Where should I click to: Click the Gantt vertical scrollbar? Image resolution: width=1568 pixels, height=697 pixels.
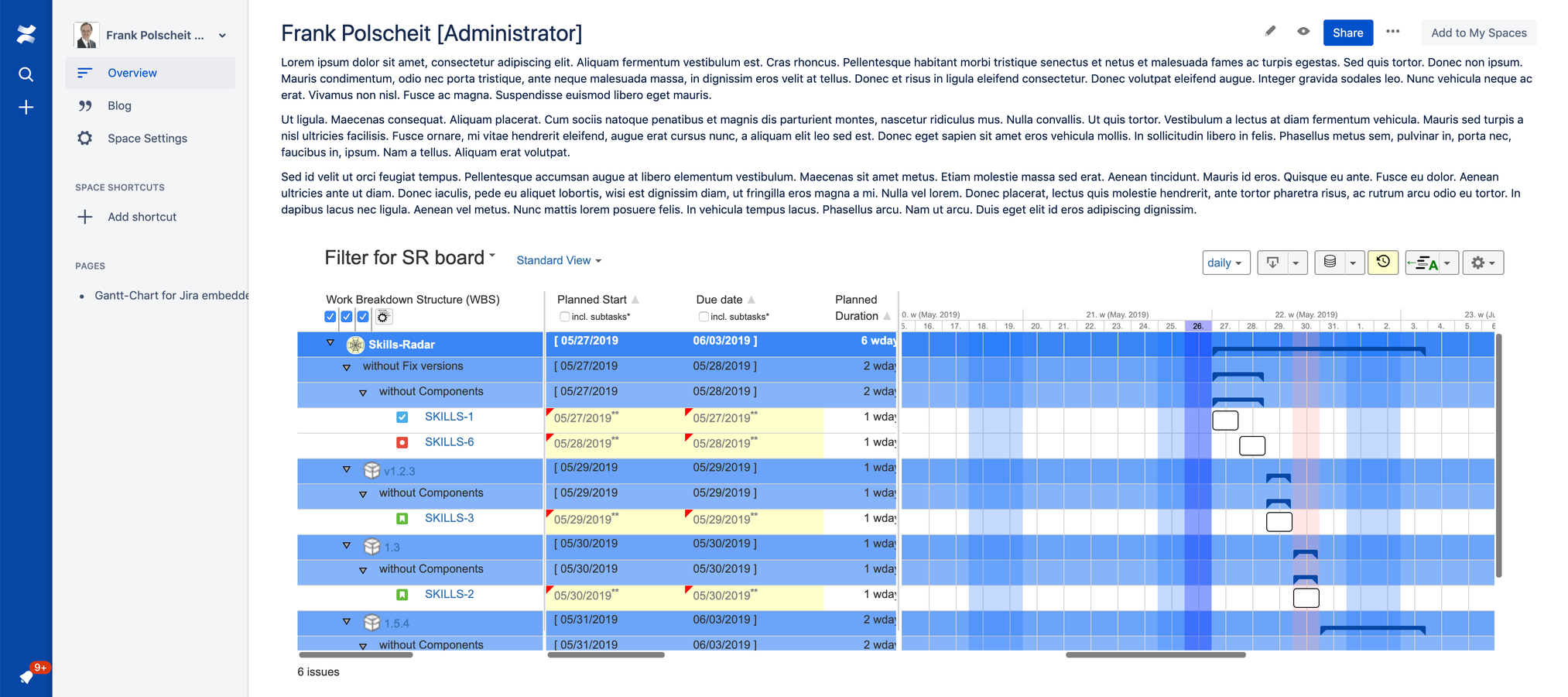(1499, 455)
